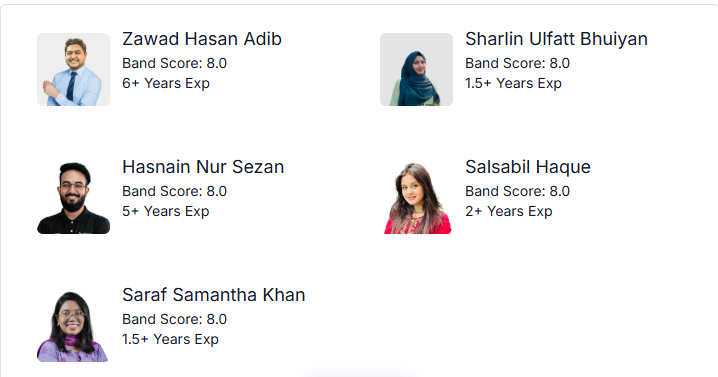
Task: Click Sharlin's Band Score 8.0 line
Action: (x=517, y=63)
